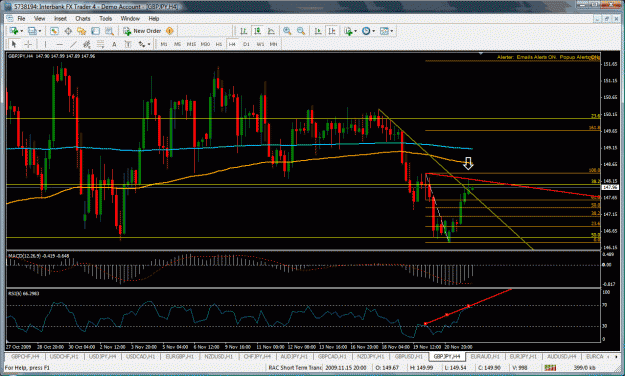Switch to M1 timeframe
The image size is (625, 376).
tap(164, 44)
